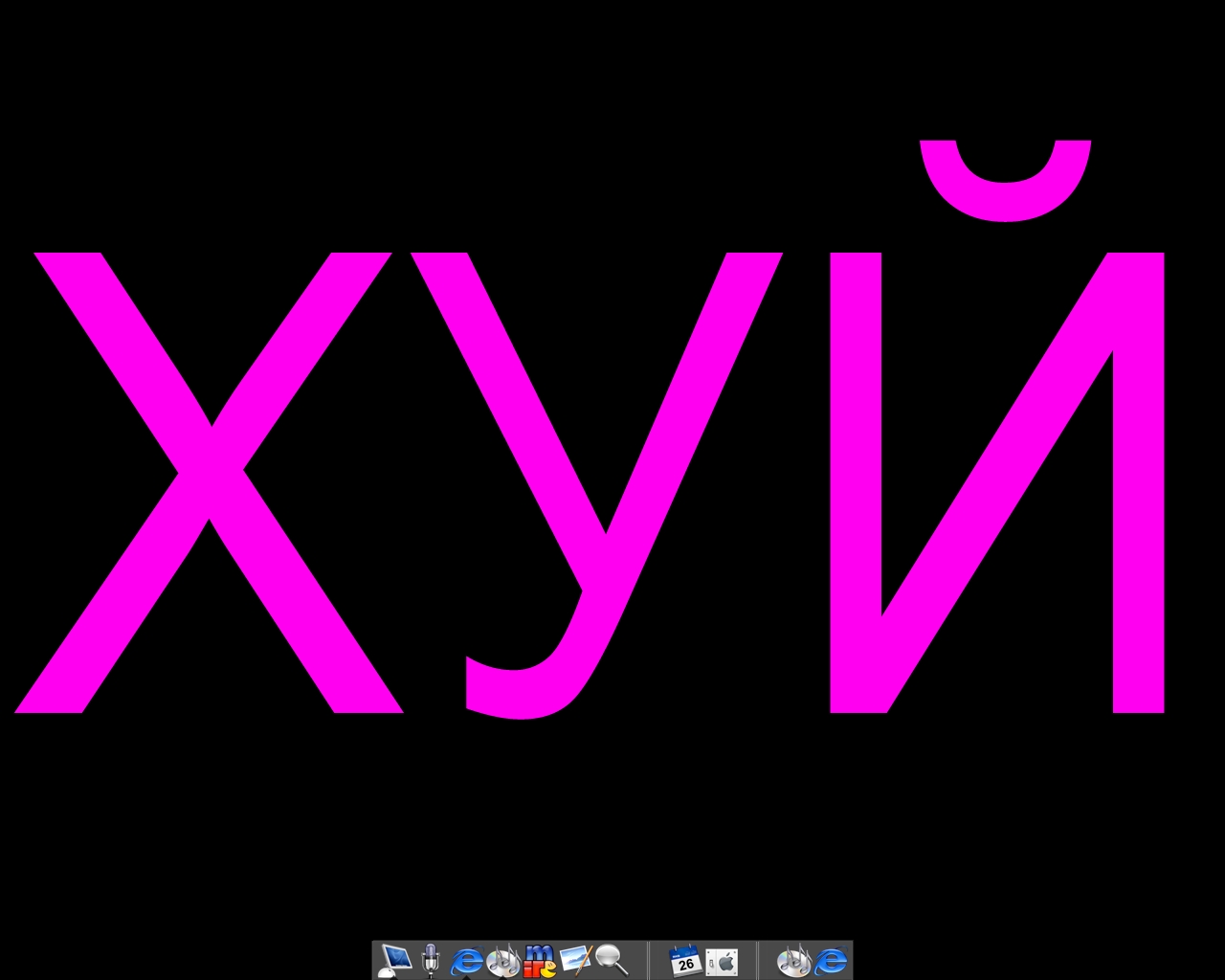Click the running indicator under left iTunes

[x=502, y=977]
